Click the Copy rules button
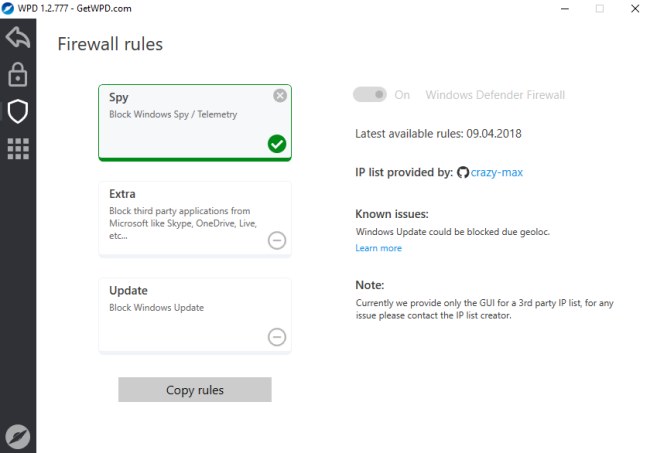650x453 pixels. tap(195, 390)
